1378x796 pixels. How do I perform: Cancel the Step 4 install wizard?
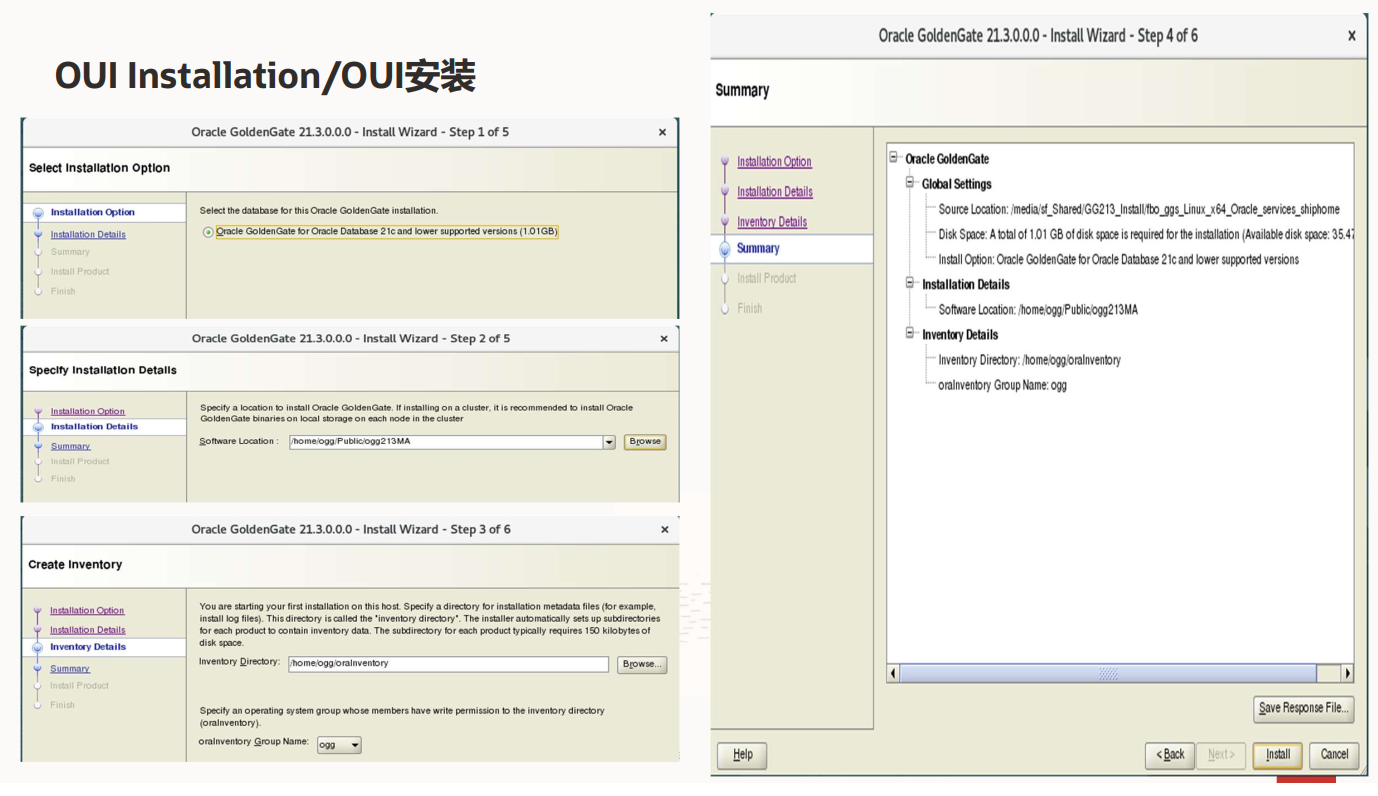[x=1334, y=755]
